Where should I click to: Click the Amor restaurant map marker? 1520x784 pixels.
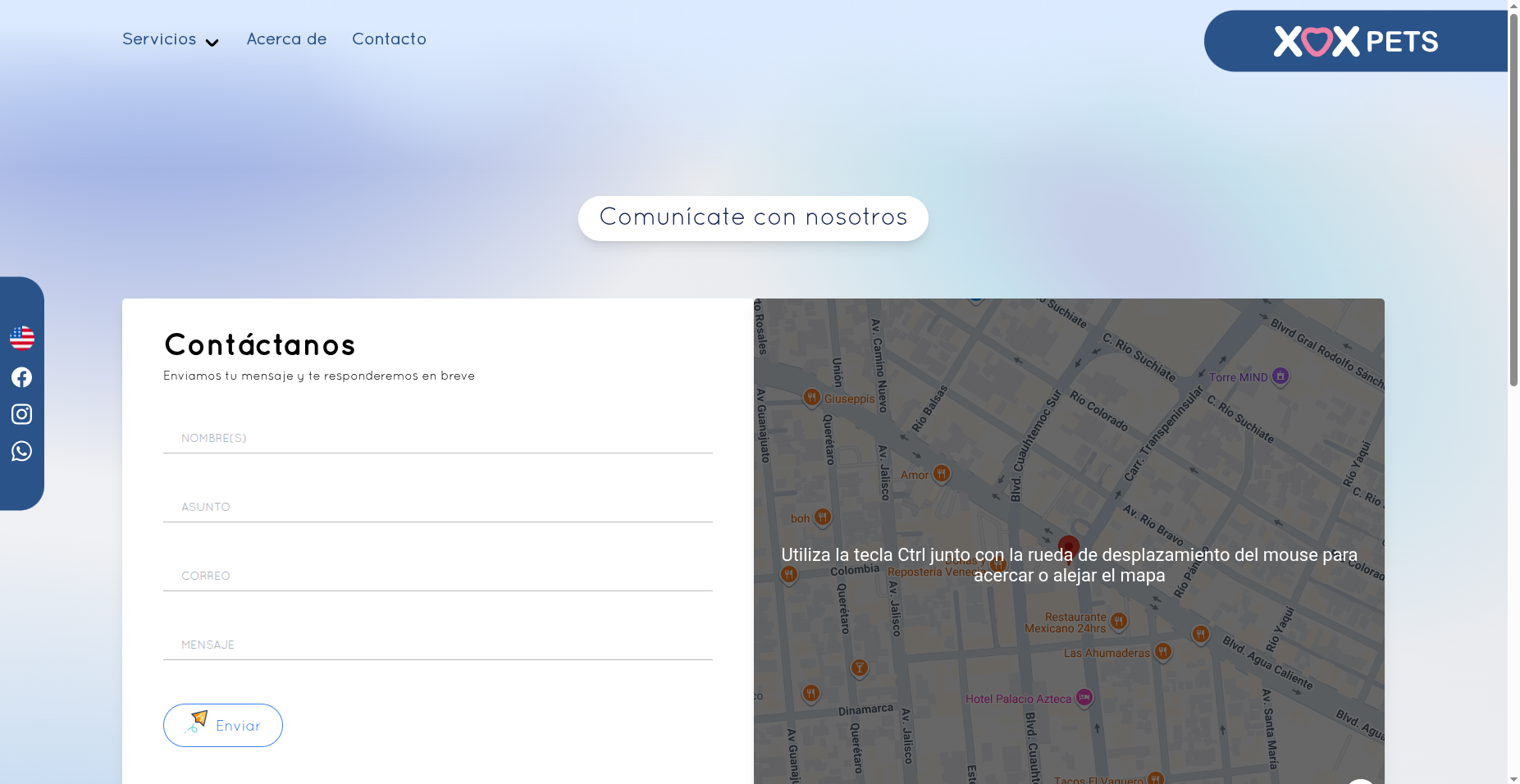point(942,474)
